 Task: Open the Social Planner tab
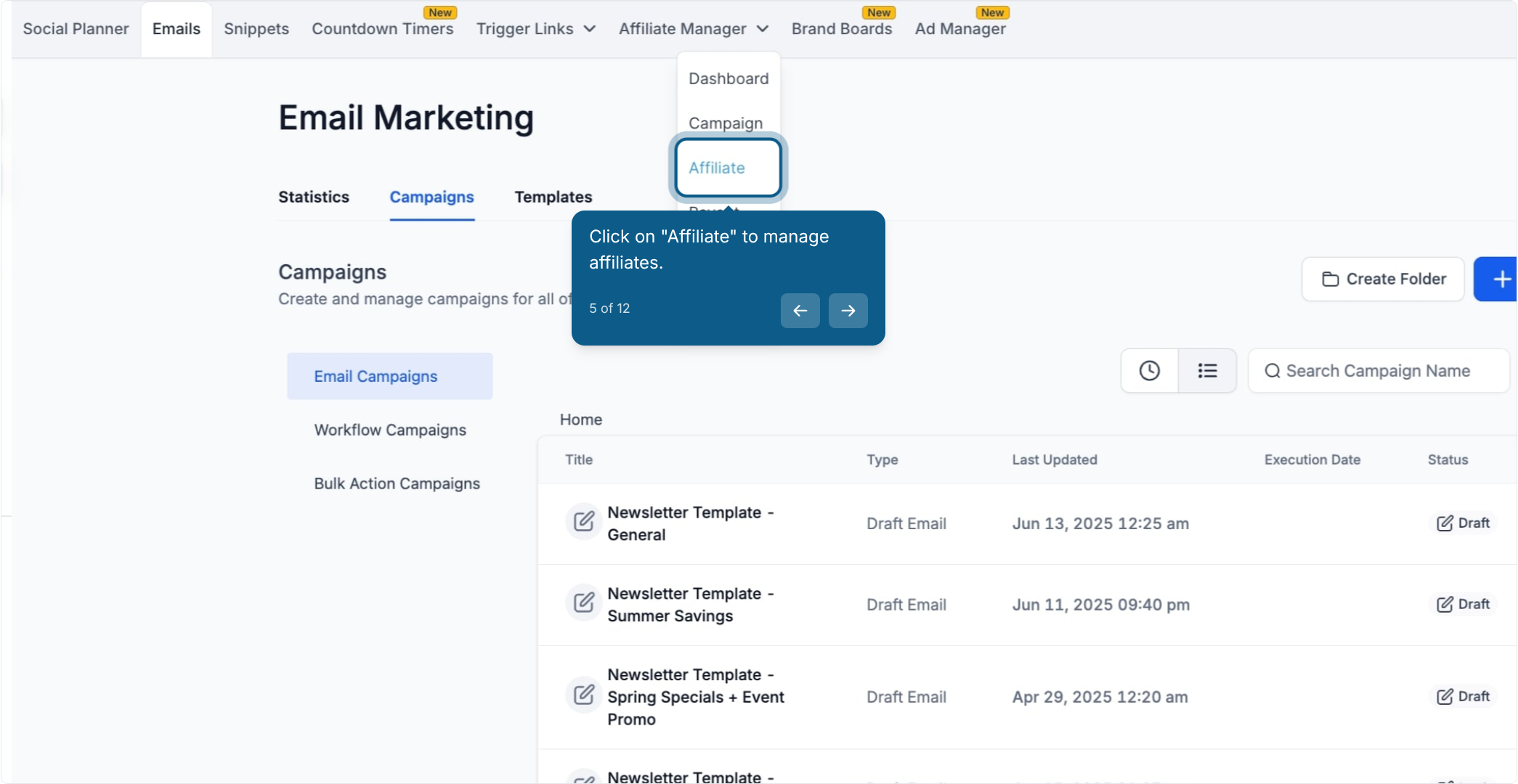click(x=76, y=29)
